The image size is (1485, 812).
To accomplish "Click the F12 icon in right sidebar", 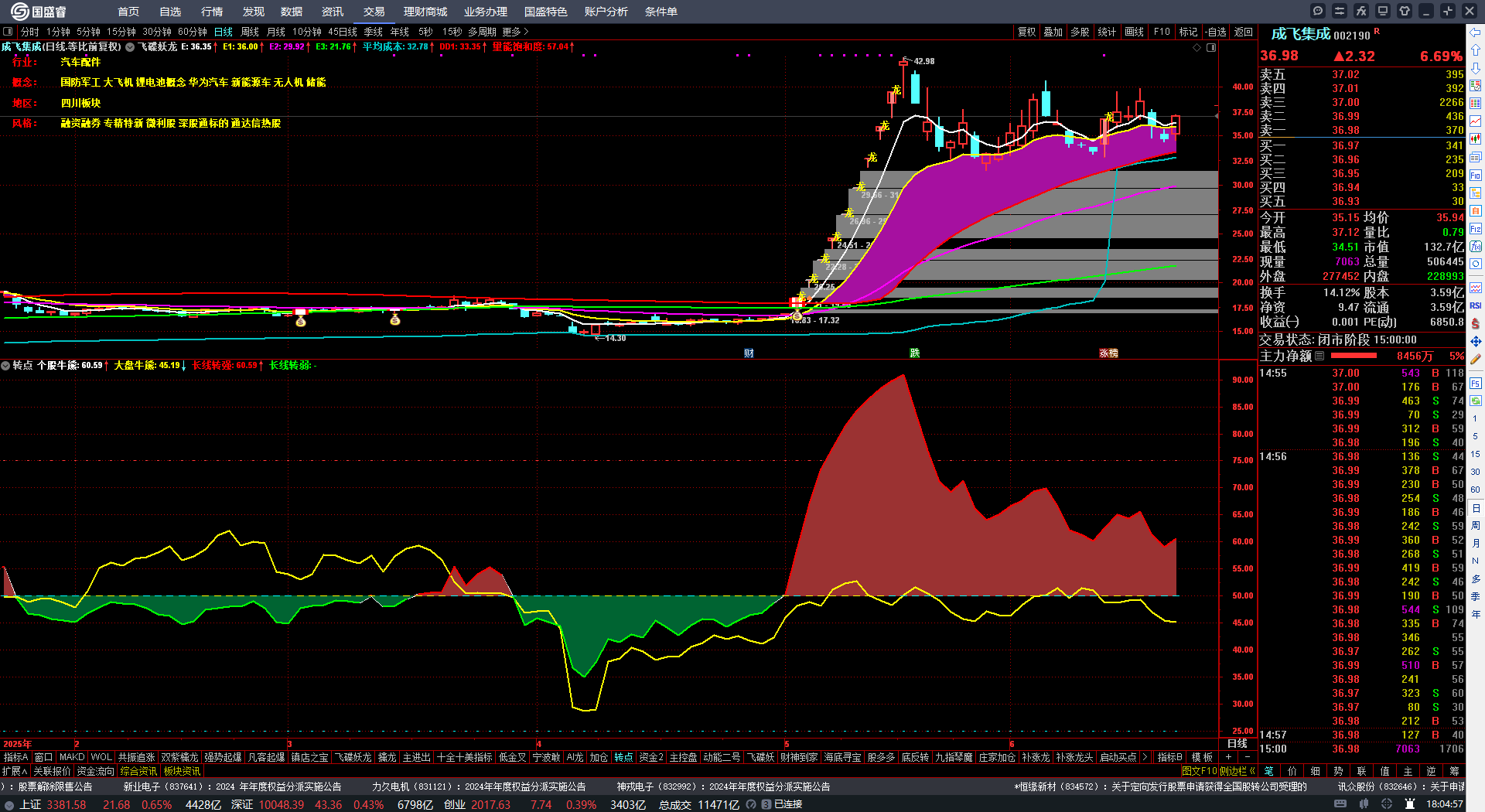I will click(x=1476, y=229).
